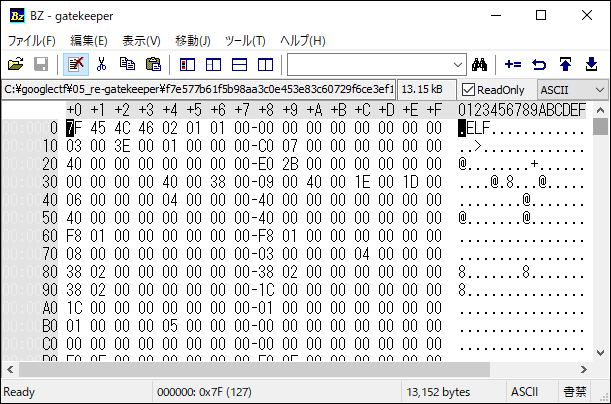Screen dimensions: 611x404
Task: Paste using the clipboard icon
Action: (x=153, y=64)
